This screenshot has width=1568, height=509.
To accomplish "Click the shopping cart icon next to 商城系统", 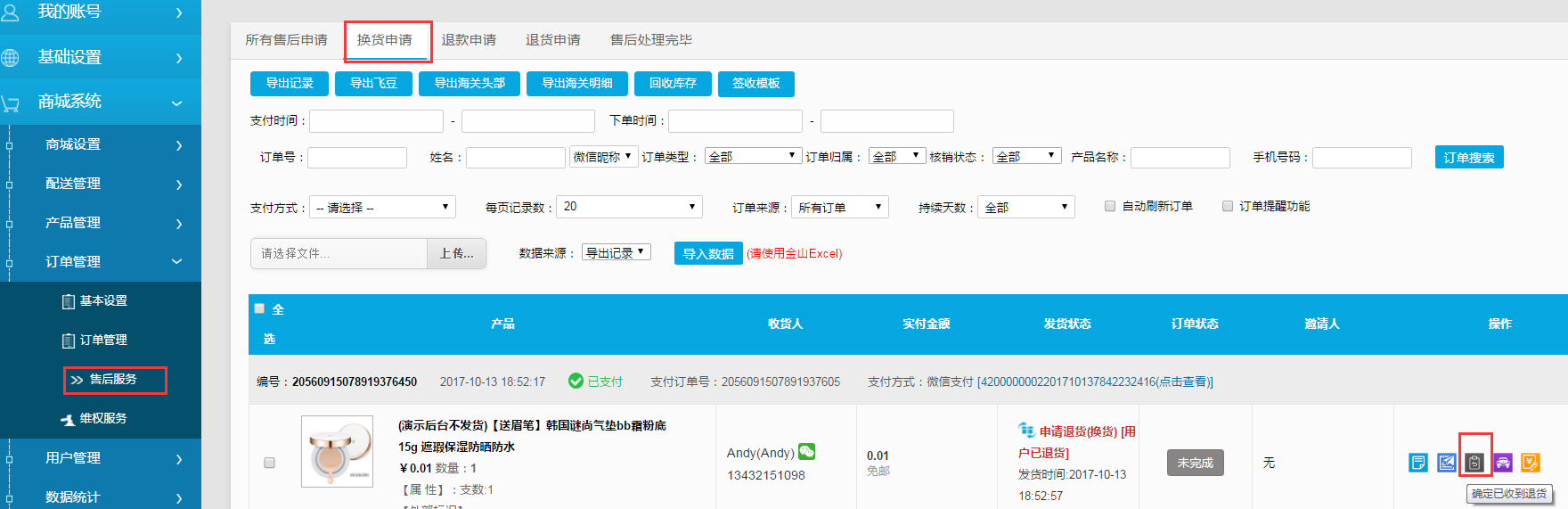I will pos(10,103).
